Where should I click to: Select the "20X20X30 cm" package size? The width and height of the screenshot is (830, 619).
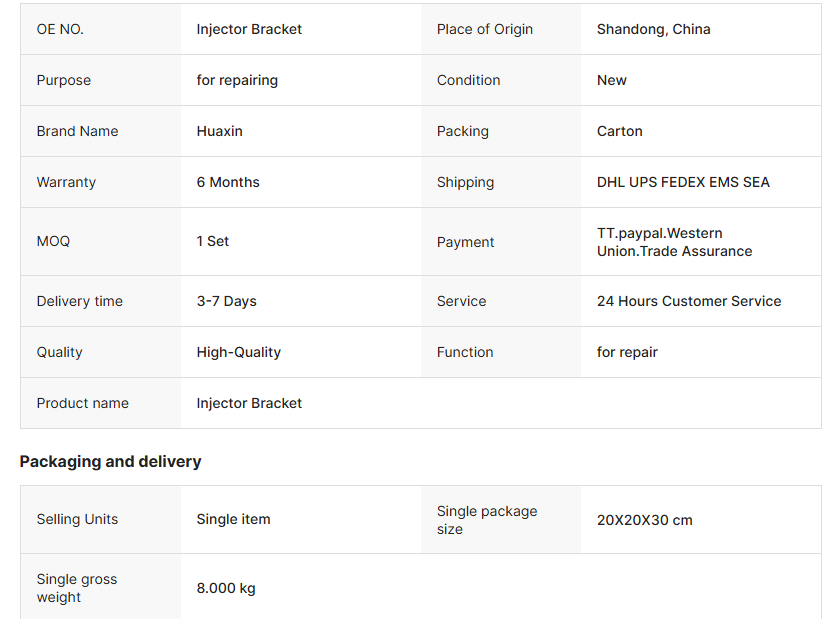click(x=644, y=520)
